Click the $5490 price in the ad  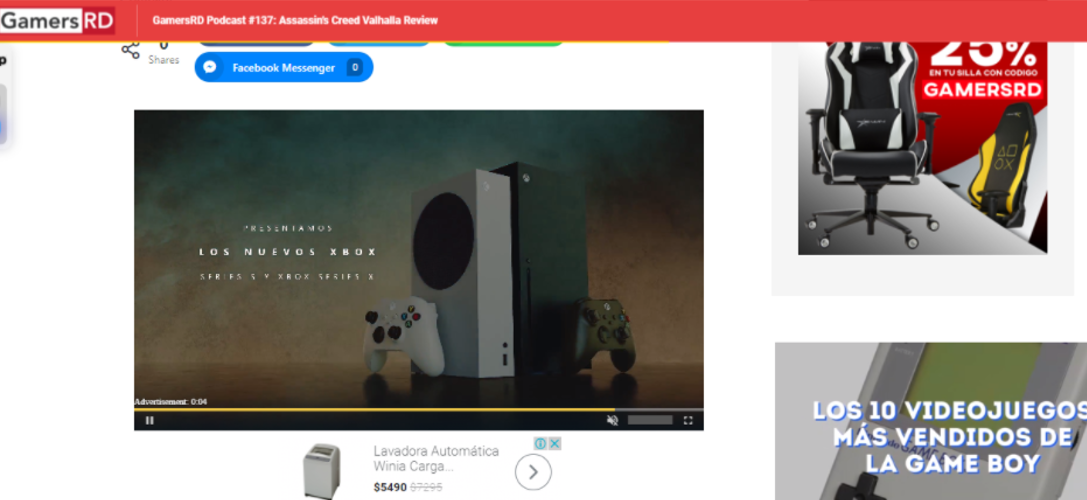[x=390, y=488]
